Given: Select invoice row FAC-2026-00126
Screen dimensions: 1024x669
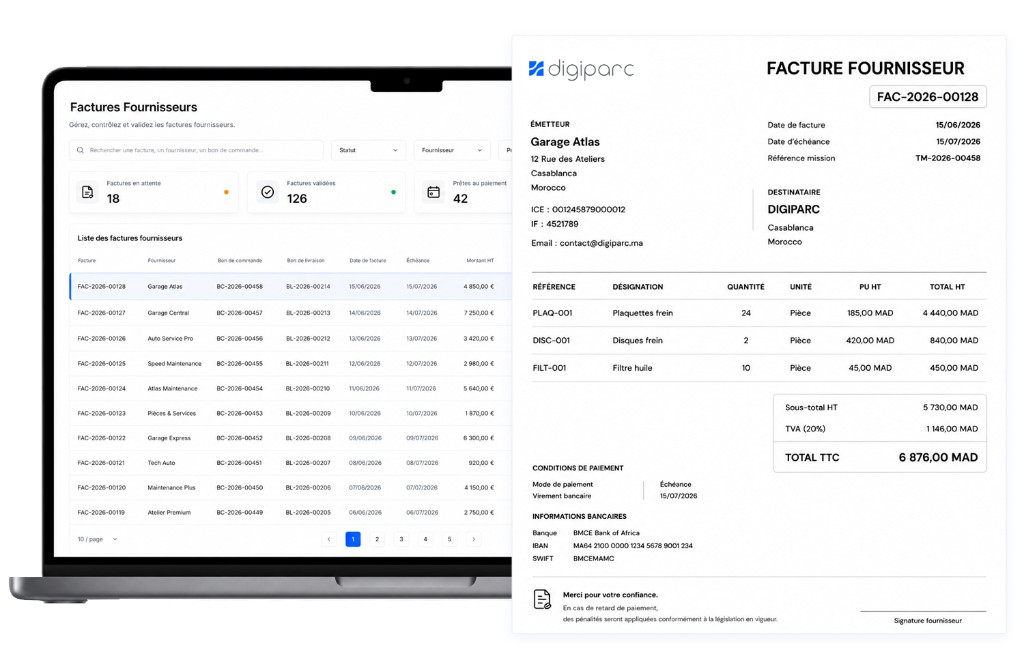Looking at the screenshot, I should tap(291, 338).
